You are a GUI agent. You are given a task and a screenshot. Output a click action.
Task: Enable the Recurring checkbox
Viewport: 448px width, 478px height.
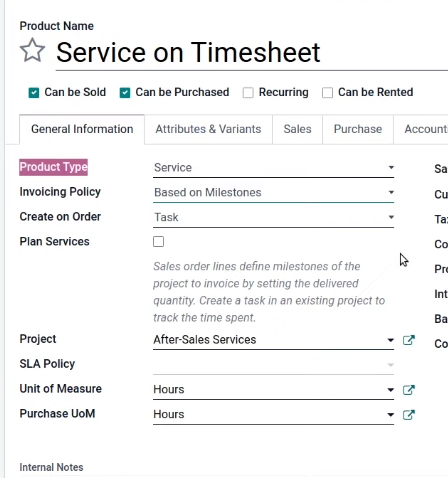pyautogui.click(x=248, y=93)
